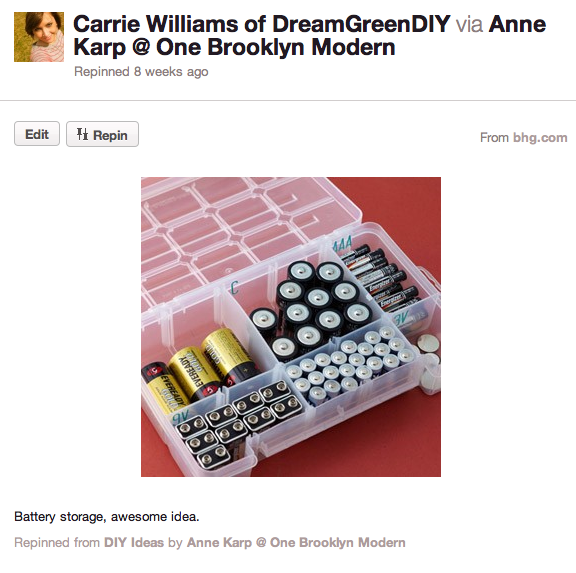Image resolution: width=576 pixels, height=573 pixels.
Task: Click the Energizer AAA batteries in the photo
Action: pos(378,279)
